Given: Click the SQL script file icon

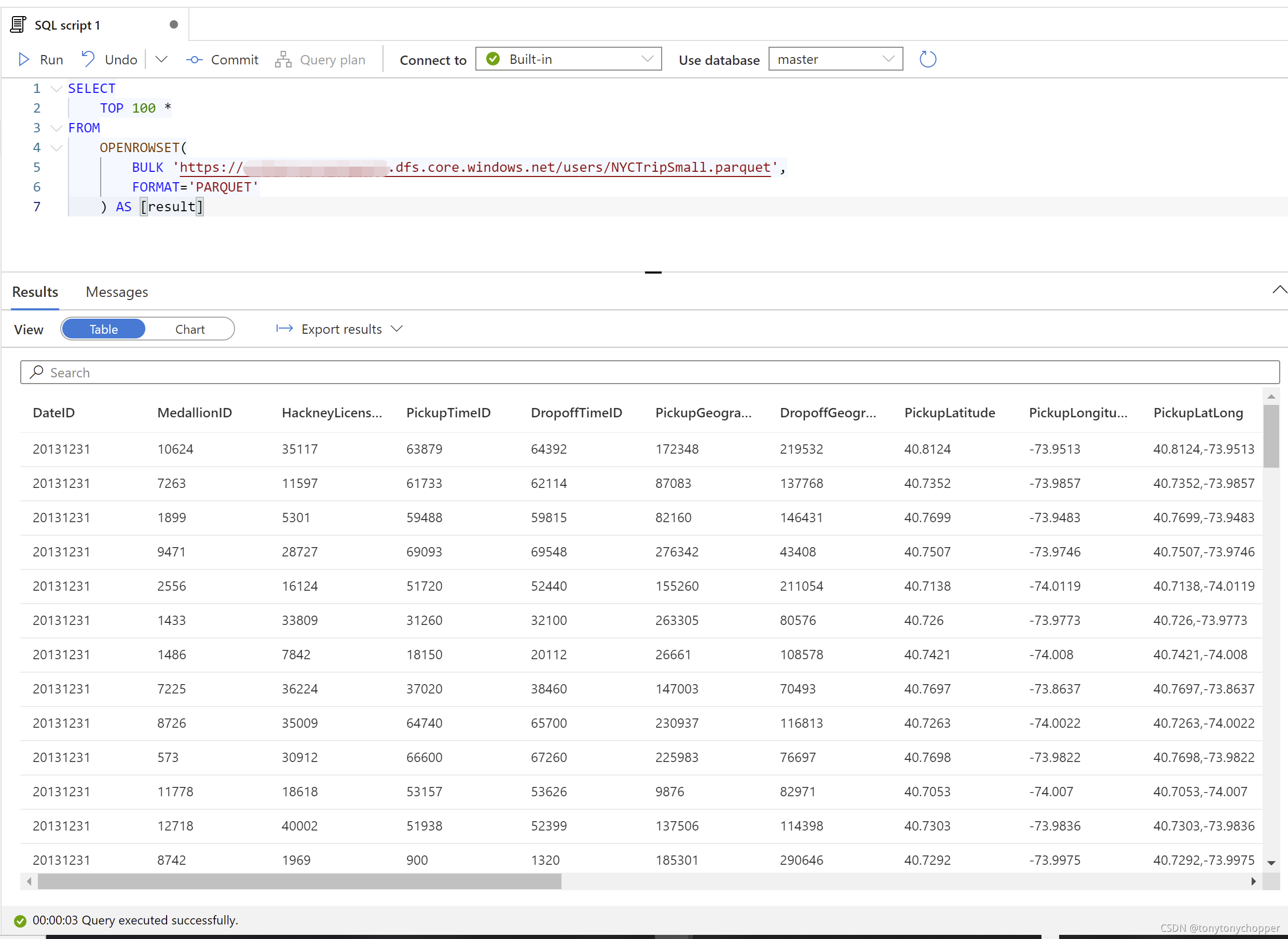Looking at the screenshot, I should (x=18, y=25).
